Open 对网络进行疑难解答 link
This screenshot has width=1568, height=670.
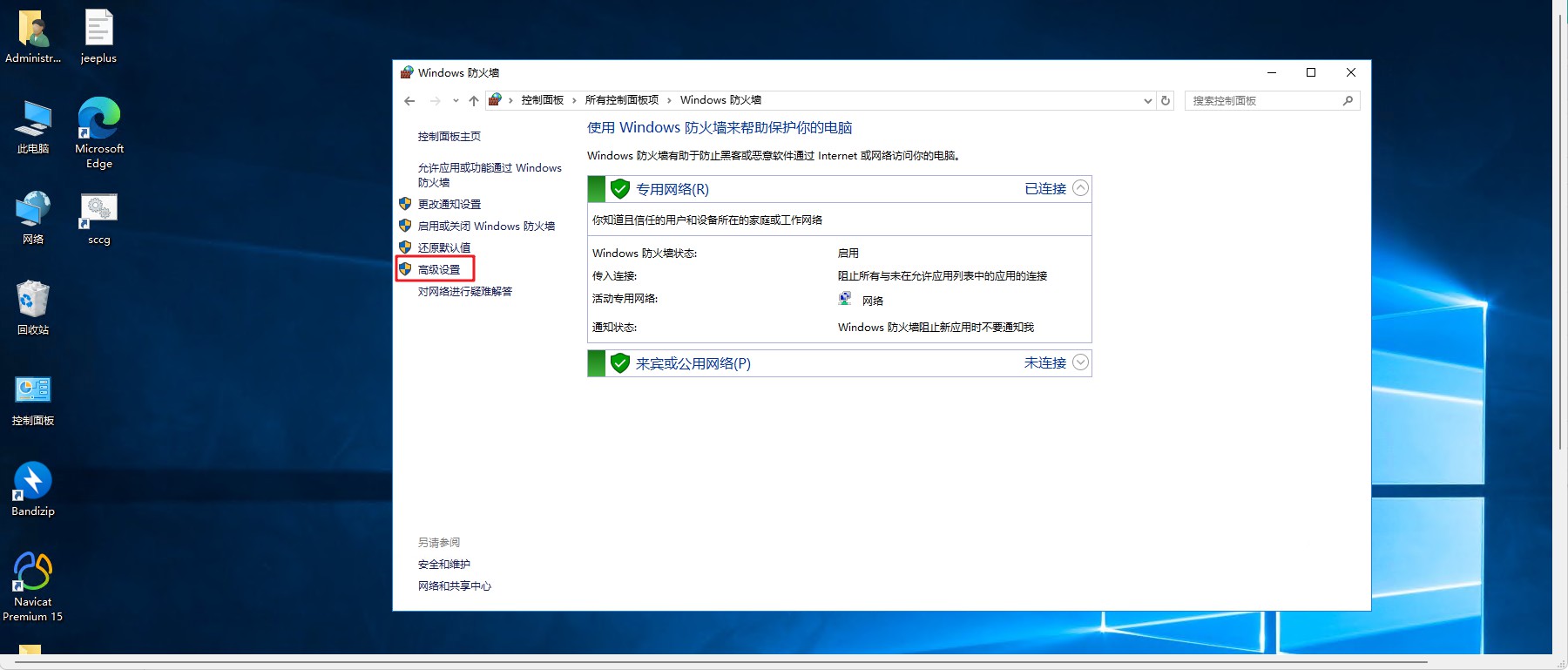(x=465, y=292)
